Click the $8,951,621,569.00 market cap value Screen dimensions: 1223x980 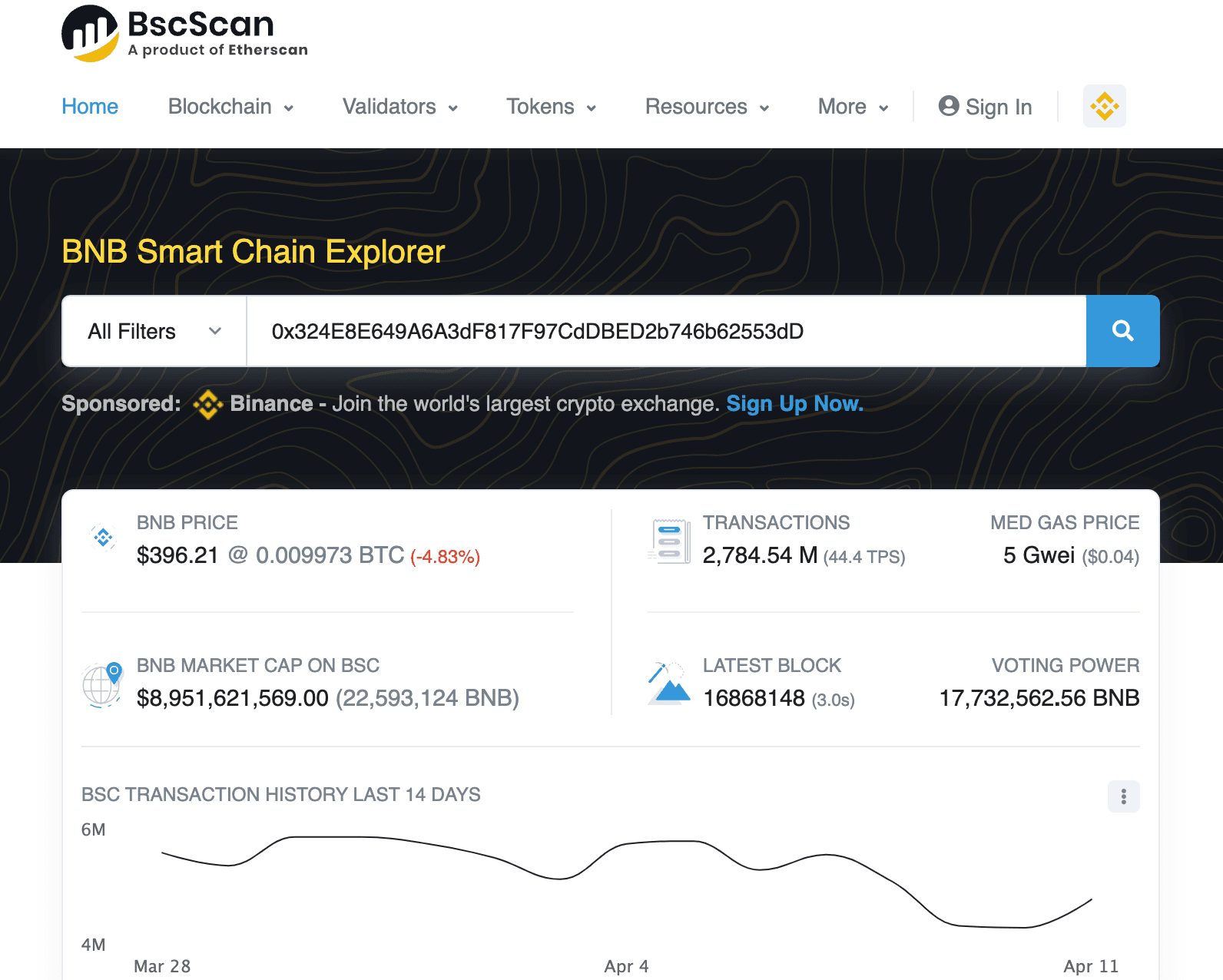coord(233,698)
